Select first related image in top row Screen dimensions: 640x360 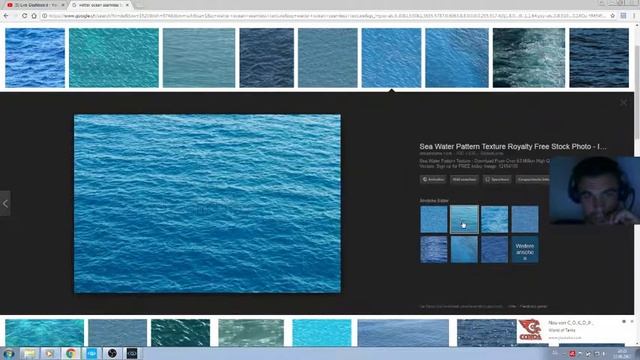433,219
